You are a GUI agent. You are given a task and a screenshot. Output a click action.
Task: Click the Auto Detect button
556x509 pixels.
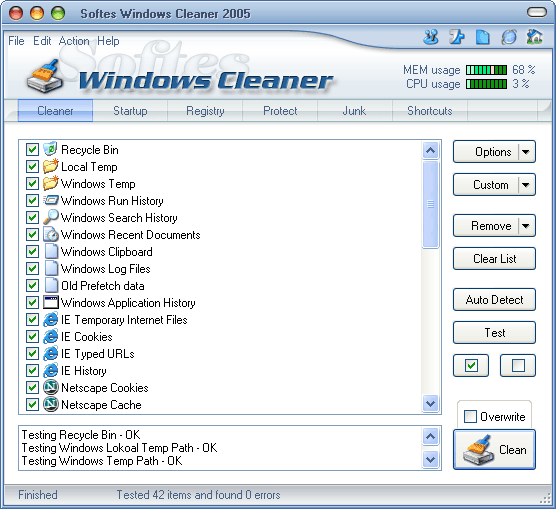pos(494,300)
